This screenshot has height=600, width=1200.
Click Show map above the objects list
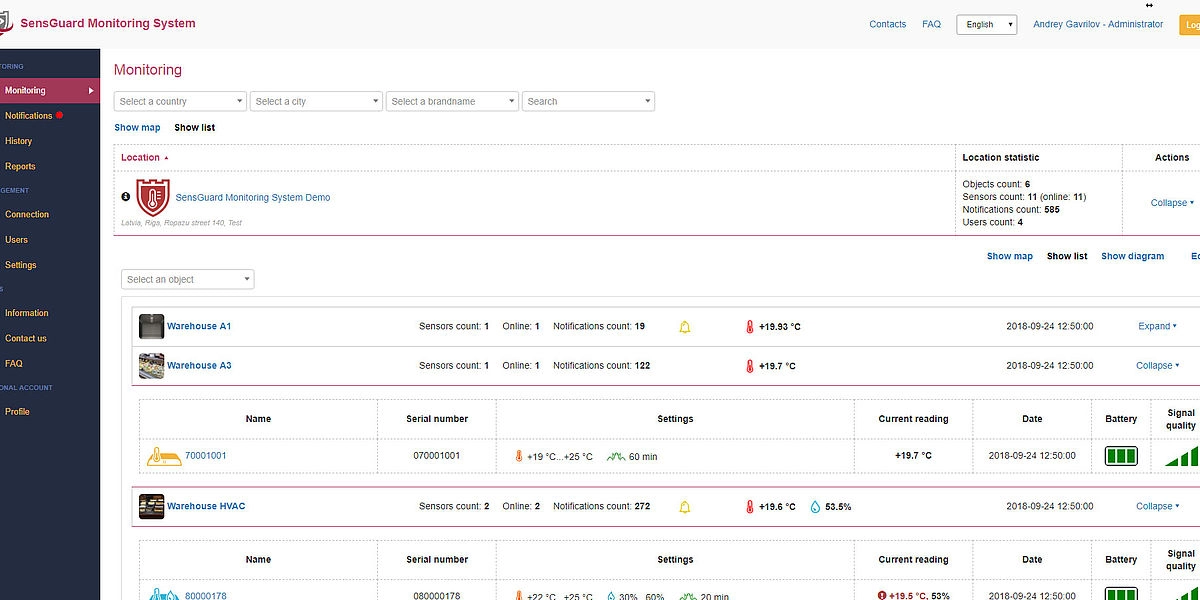1010,256
